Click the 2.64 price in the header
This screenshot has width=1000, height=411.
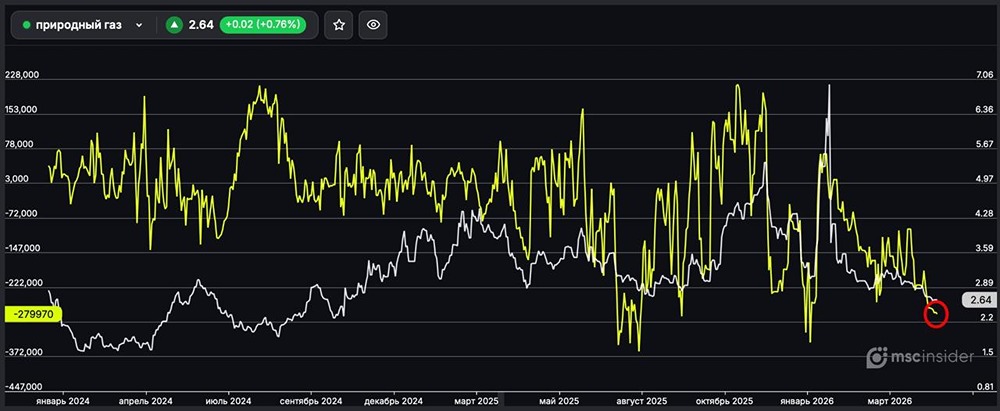coord(203,25)
